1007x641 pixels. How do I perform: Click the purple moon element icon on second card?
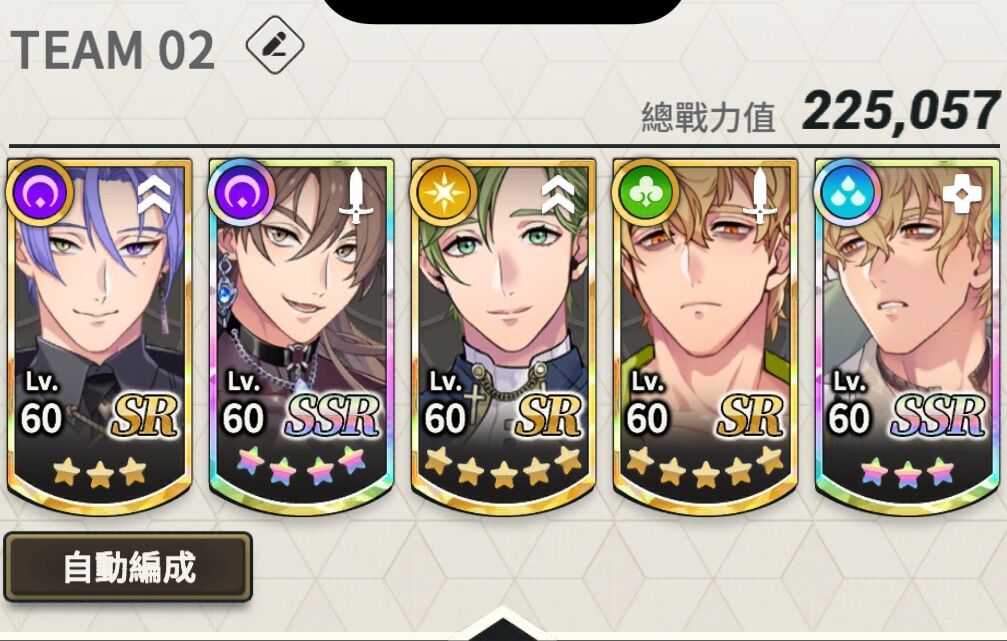coord(241,192)
